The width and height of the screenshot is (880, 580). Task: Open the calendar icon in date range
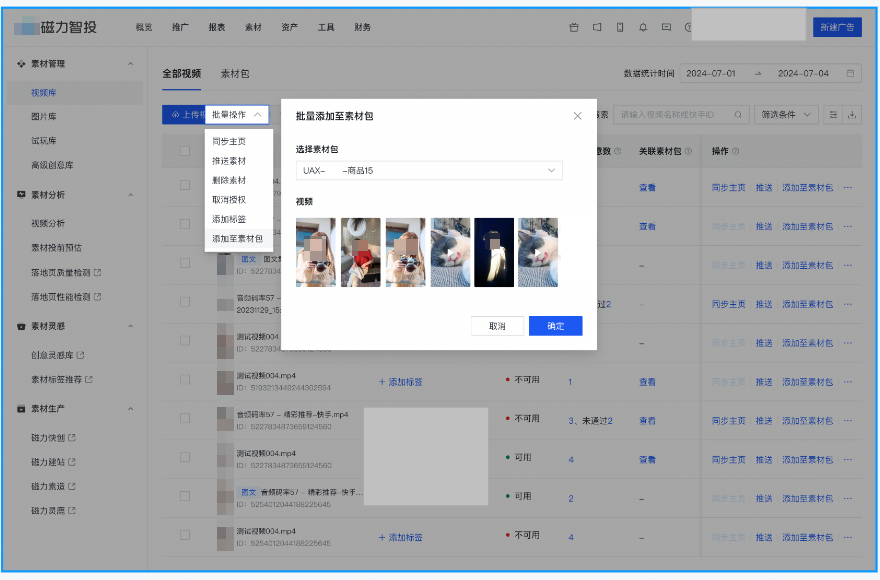pyautogui.click(x=850, y=73)
